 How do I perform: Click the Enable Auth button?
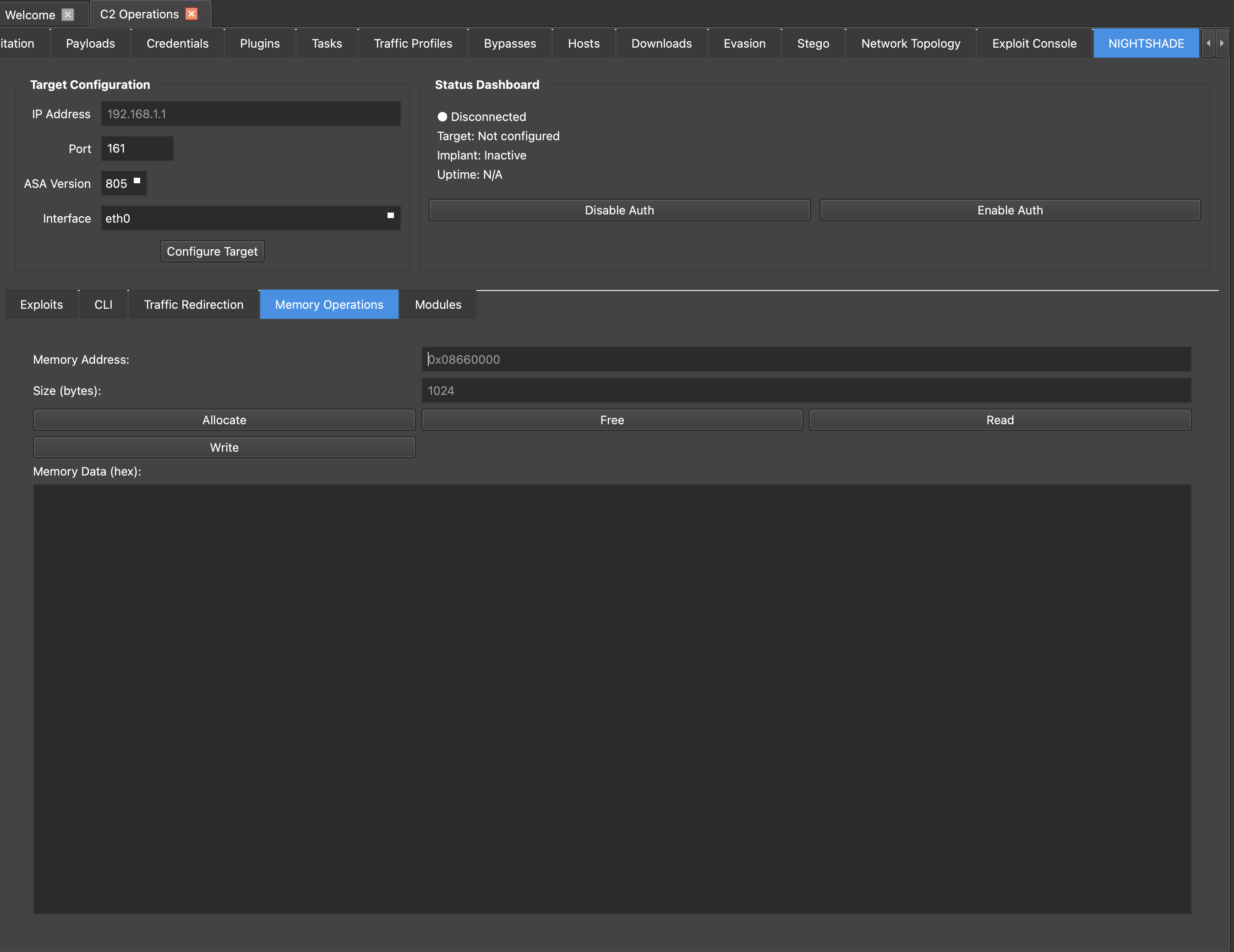(x=1010, y=210)
